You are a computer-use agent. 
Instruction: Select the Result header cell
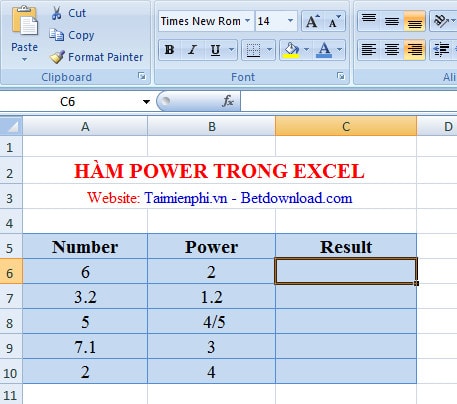(x=346, y=246)
